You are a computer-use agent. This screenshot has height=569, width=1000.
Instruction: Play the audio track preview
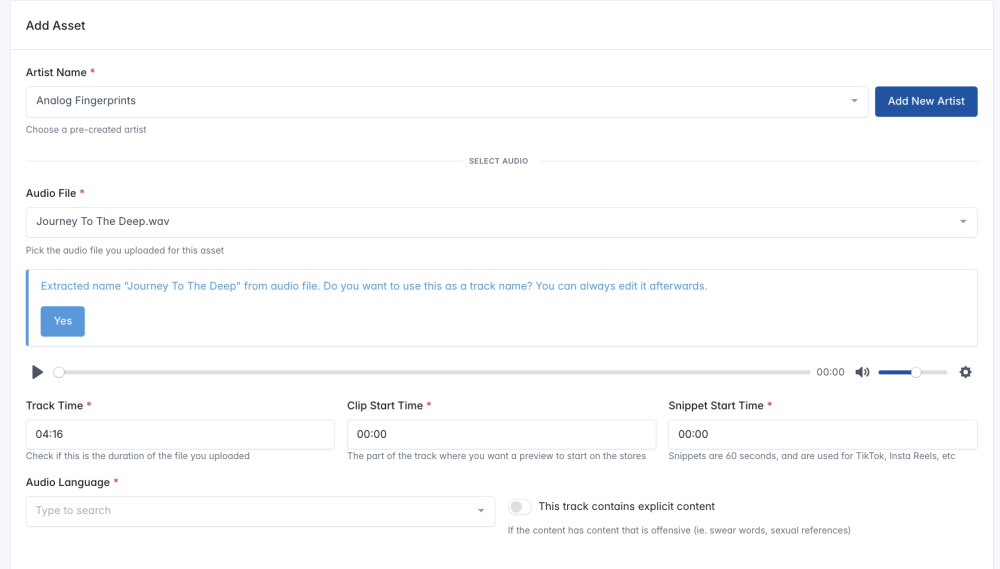point(37,372)
